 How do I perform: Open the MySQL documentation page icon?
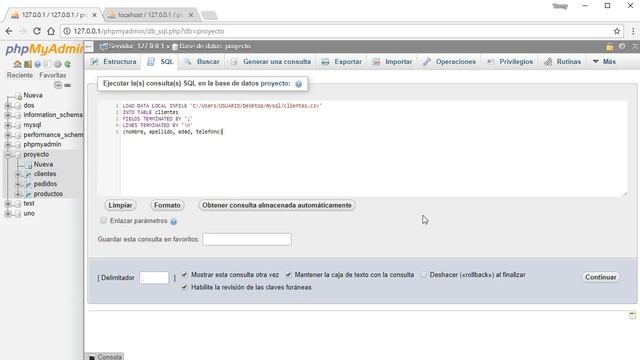[48, 64]
